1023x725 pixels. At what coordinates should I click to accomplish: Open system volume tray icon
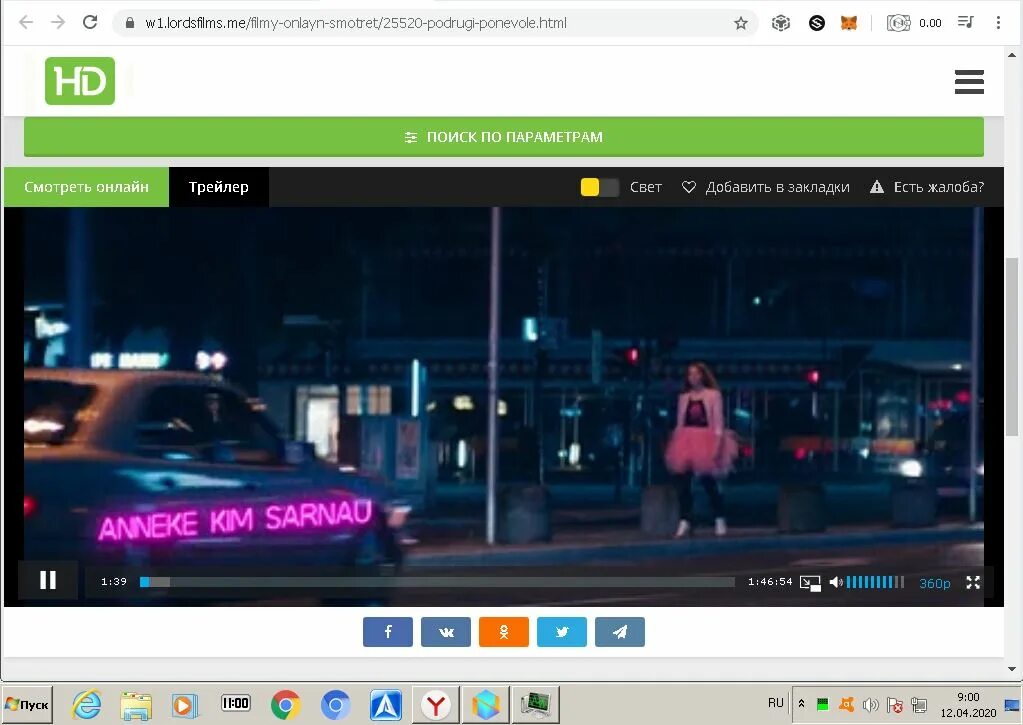[870, 705]
